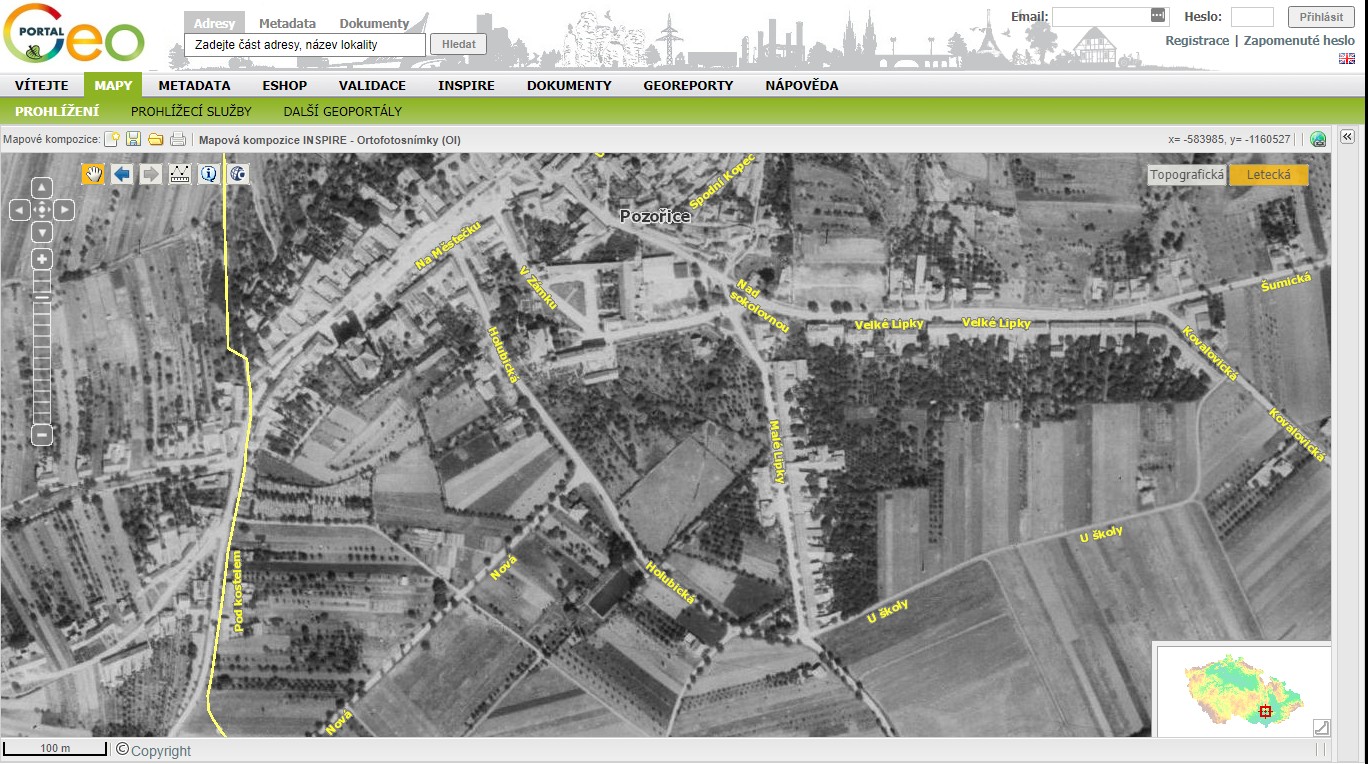Create a new map composition
The image size is (1368, 764).
[112, 140]
